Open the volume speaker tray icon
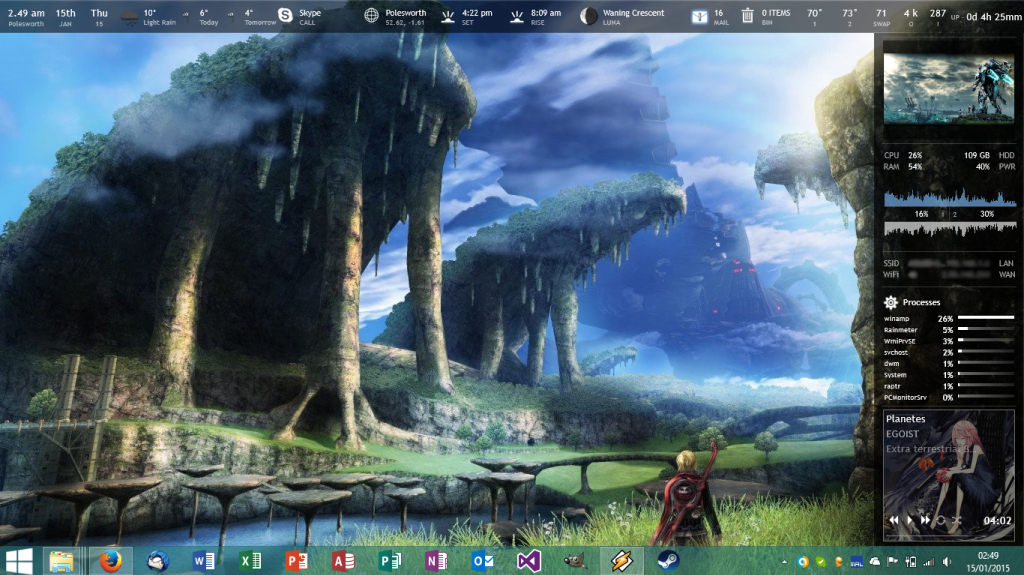This screenshot has height=575, width=1024. pos(946,562)
